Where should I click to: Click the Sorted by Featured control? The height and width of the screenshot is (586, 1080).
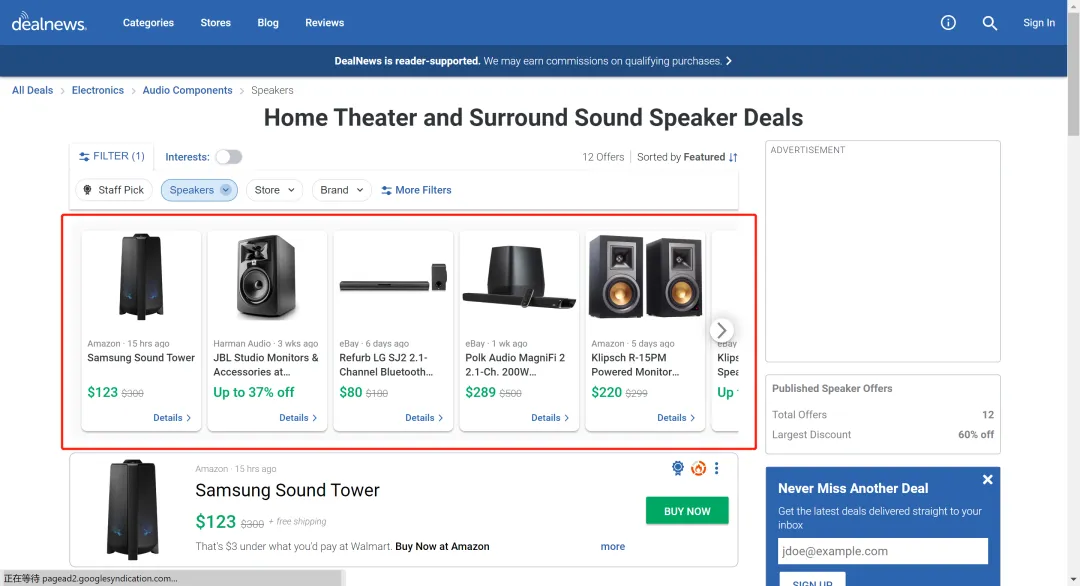(x=687, y=157)
